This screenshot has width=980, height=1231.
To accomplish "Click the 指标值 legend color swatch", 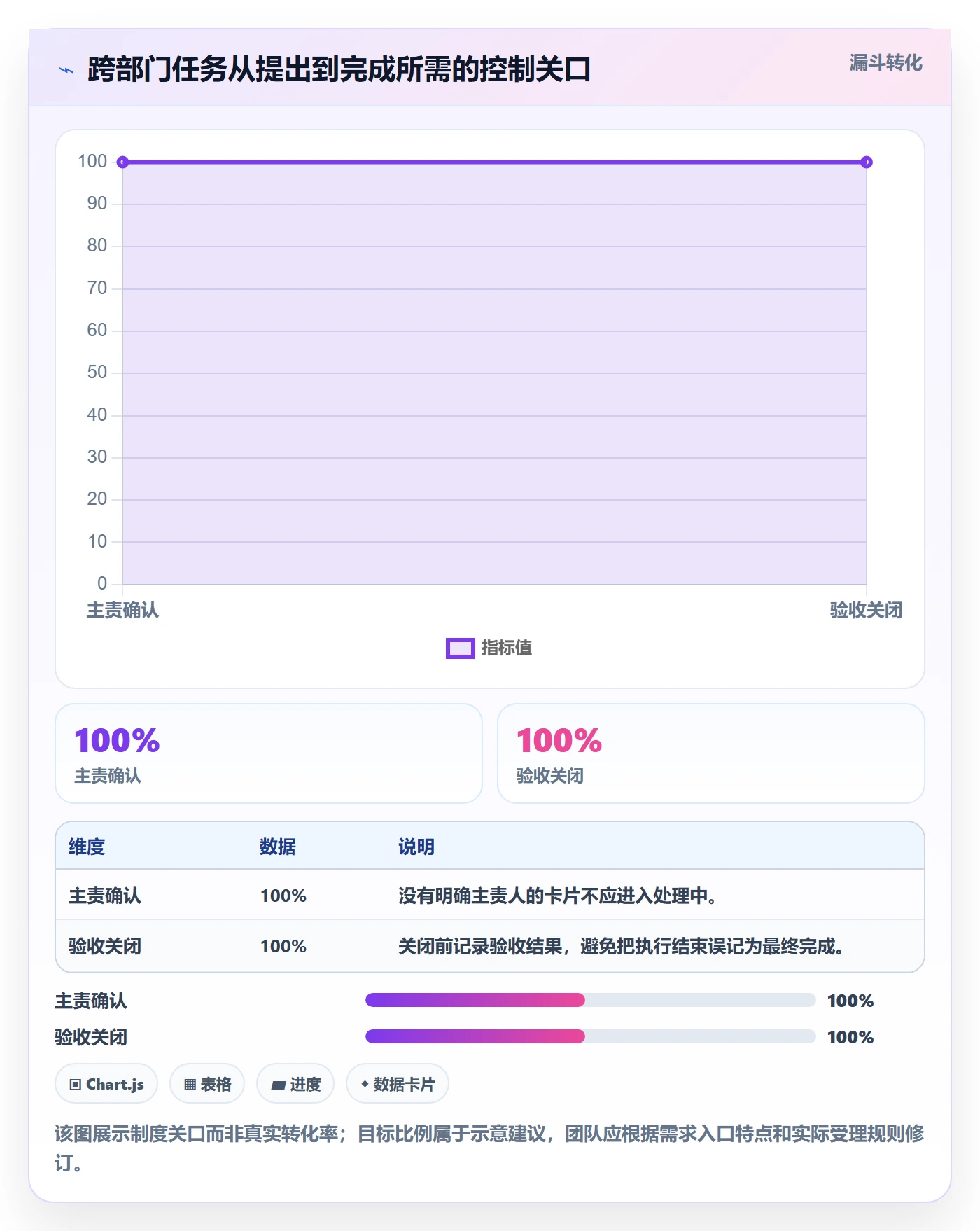I will [x=460, y=648].
